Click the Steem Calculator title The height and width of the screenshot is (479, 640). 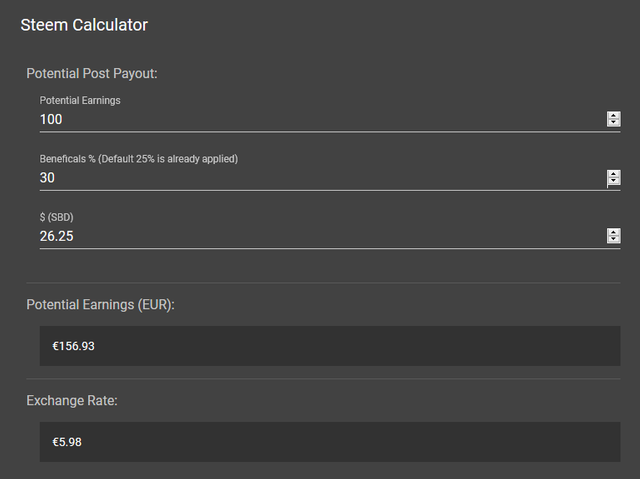pyautogui.click(x=84, y=25)
